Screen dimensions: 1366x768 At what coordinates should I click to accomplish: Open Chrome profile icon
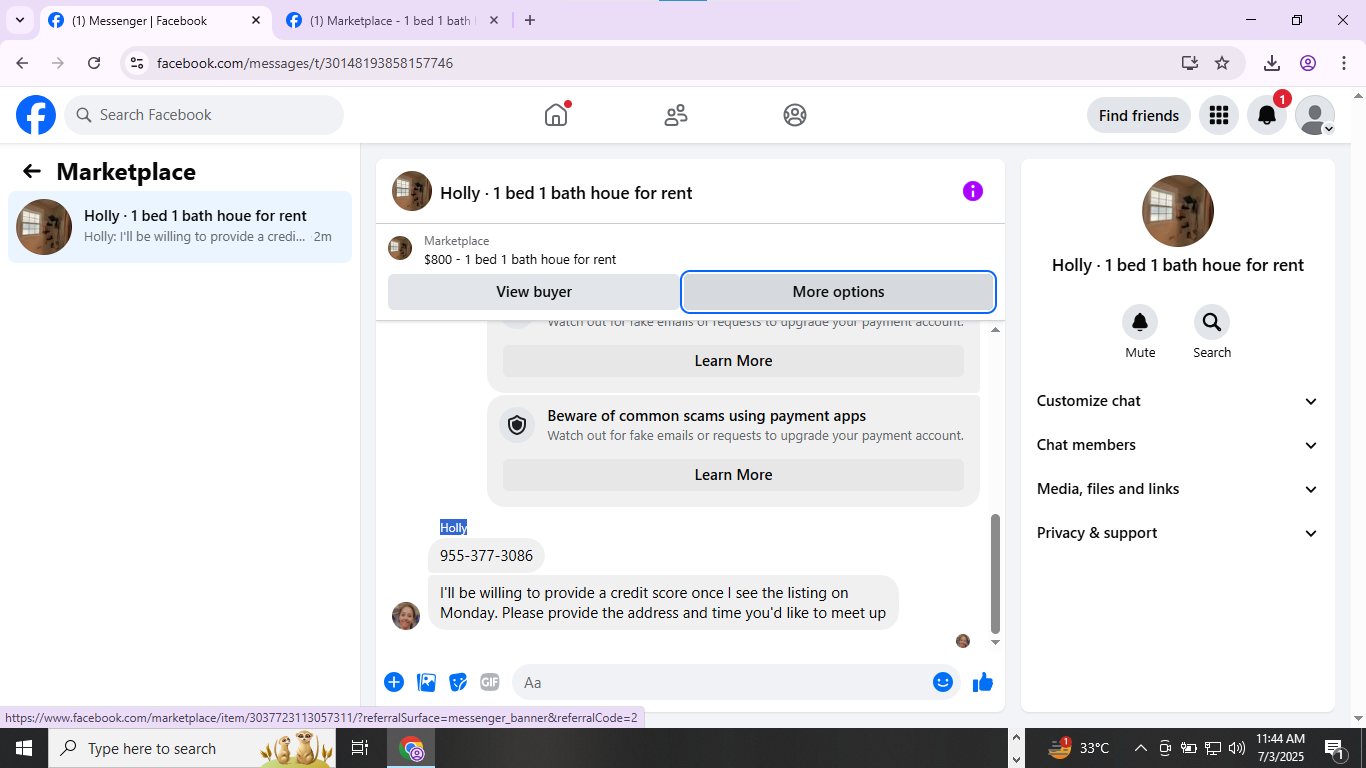tap(1308, 63)
